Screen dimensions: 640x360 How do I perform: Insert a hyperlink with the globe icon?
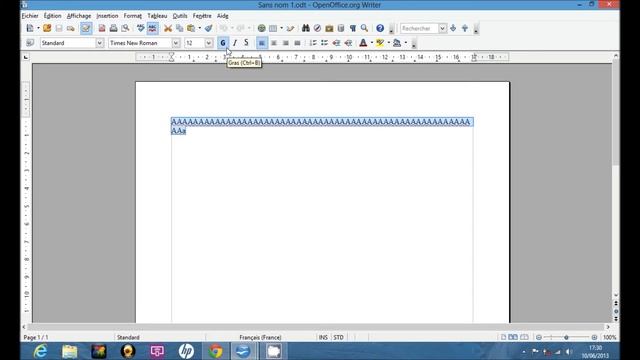[261, 28]
